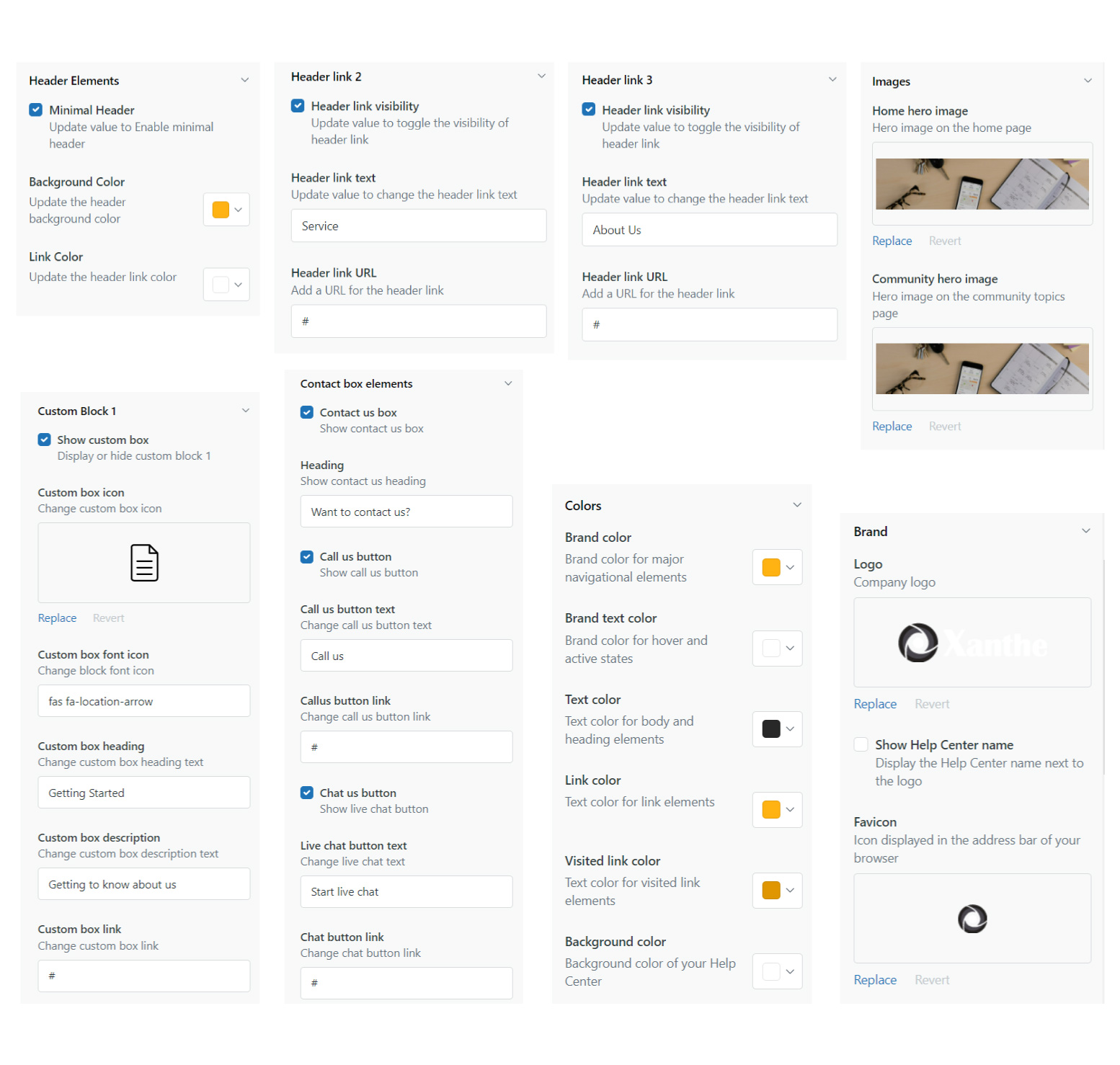Open the Brand color picker dropdown

pyautogui.click(x=777, y=568)
